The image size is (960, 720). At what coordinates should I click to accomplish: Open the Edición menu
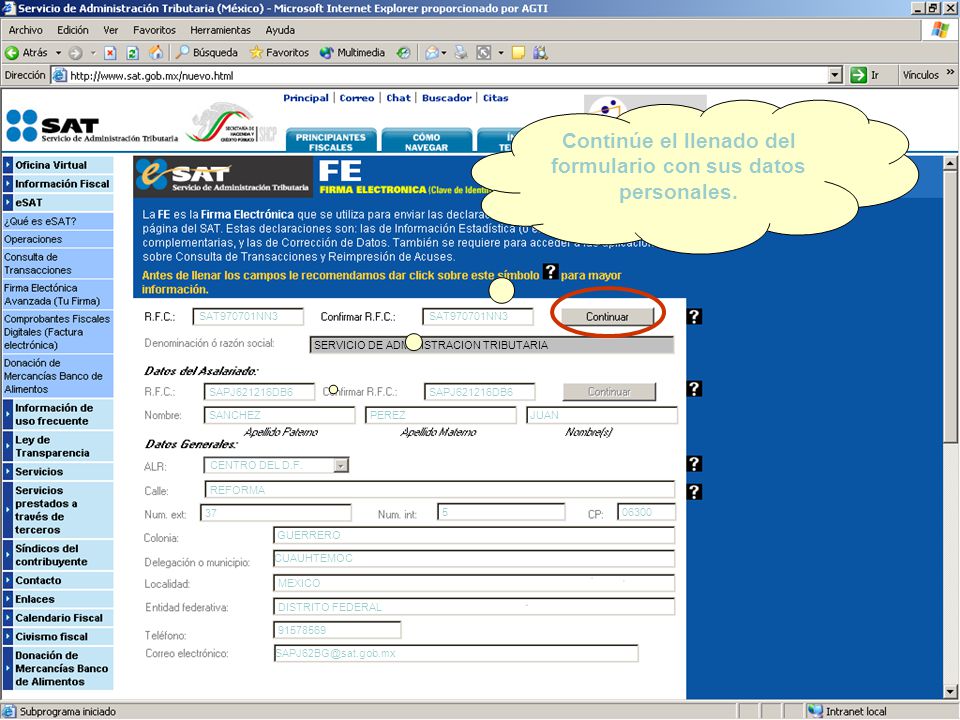73,30
